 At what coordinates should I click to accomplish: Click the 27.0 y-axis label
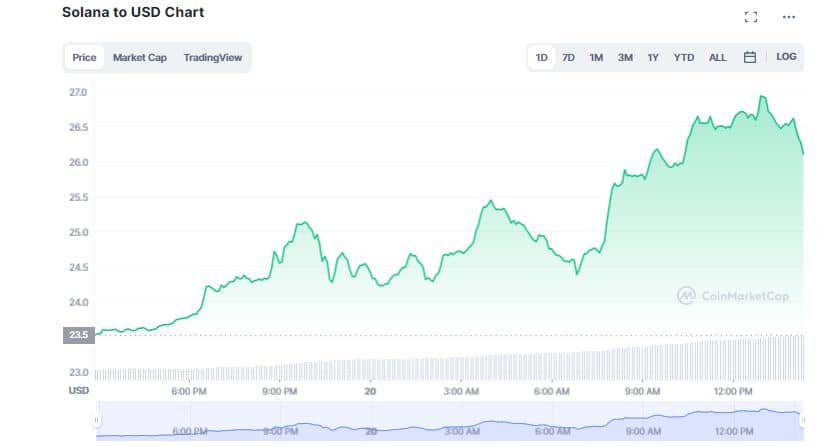(78, 92)
